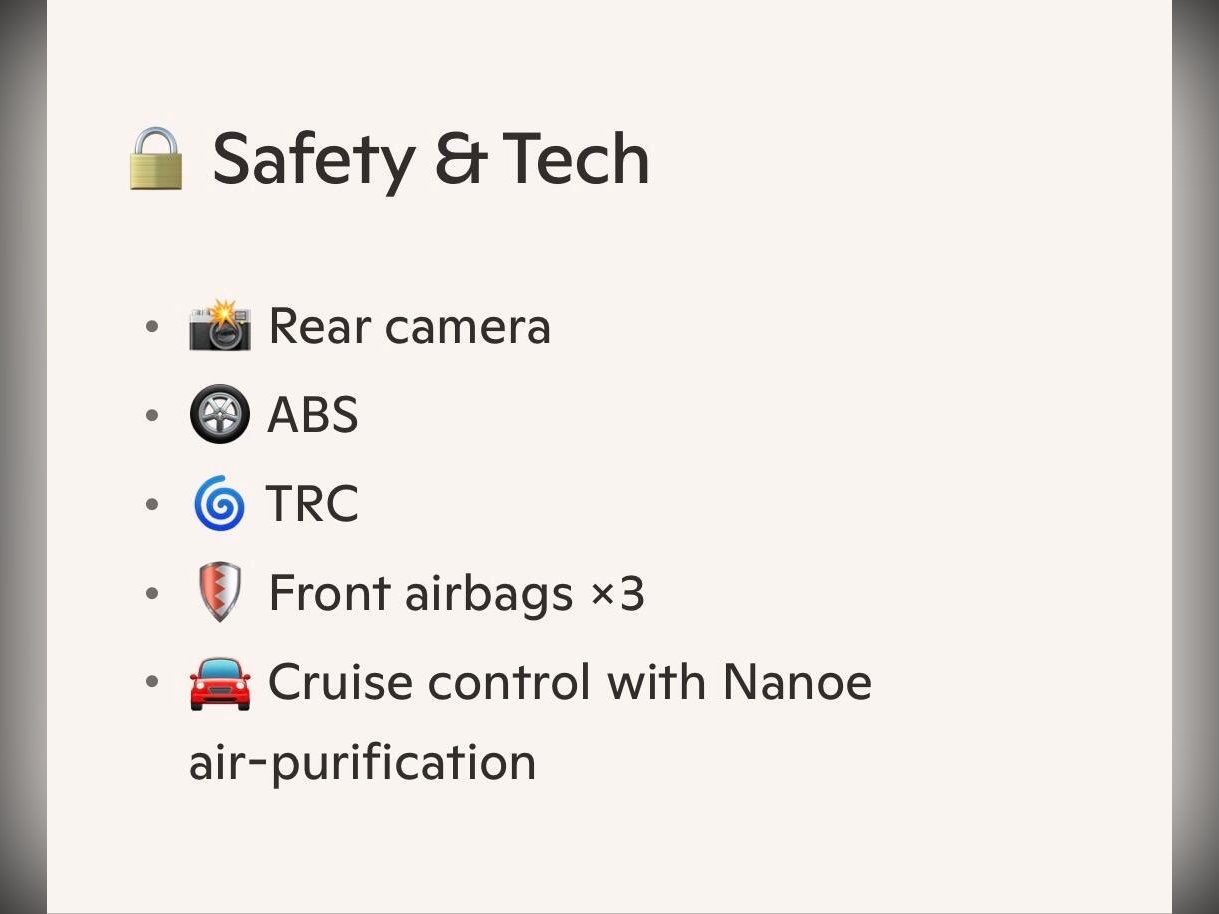
Task: Click the blue cyclone emoji beside TRC
Action: pyautogui.click(x=219, y=505)
